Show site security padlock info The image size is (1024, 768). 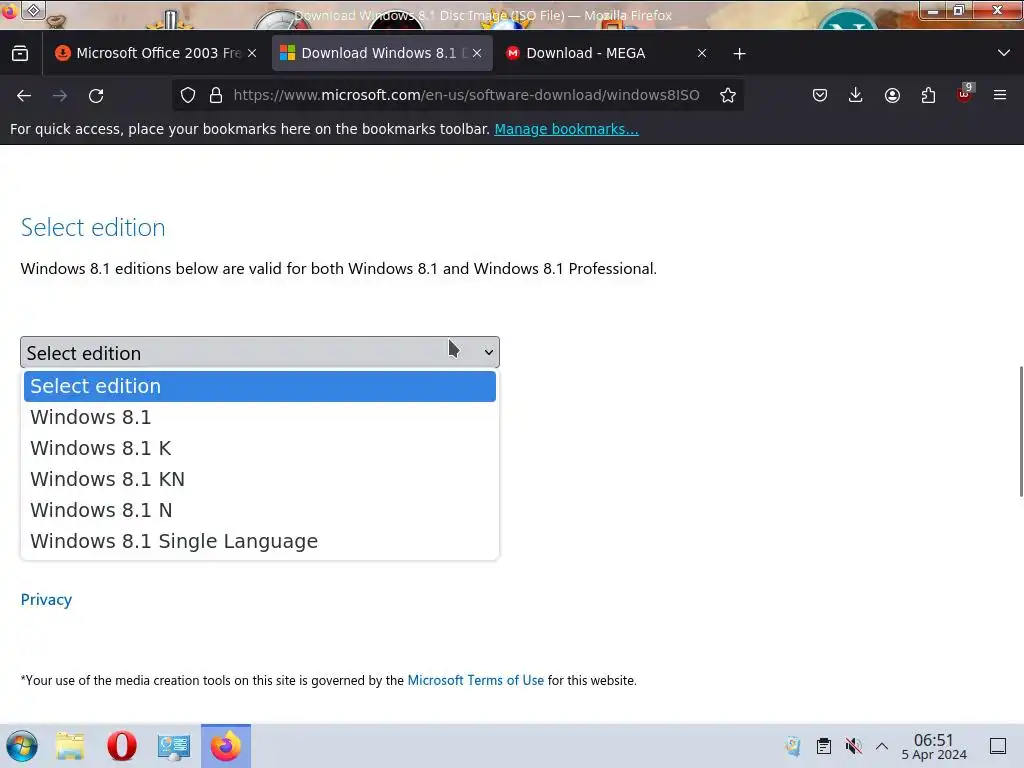(216, 95)
